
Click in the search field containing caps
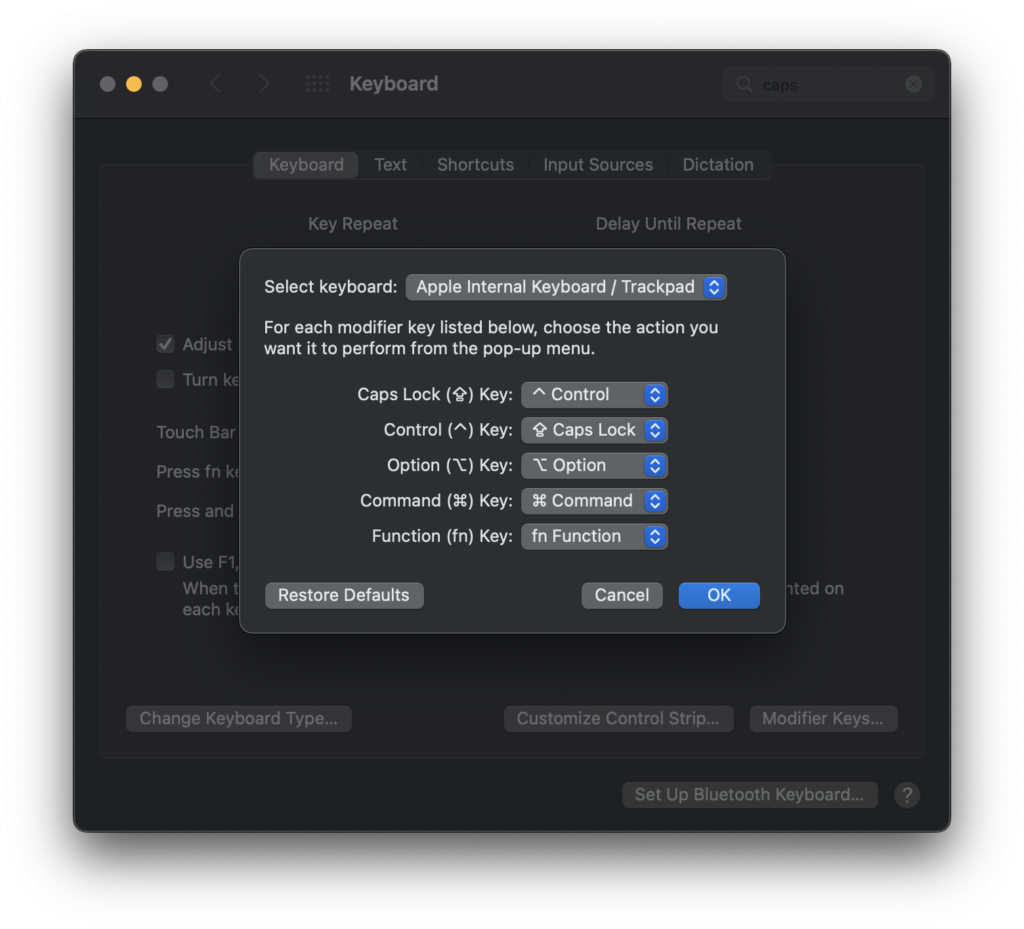click(x=828, y=85)
